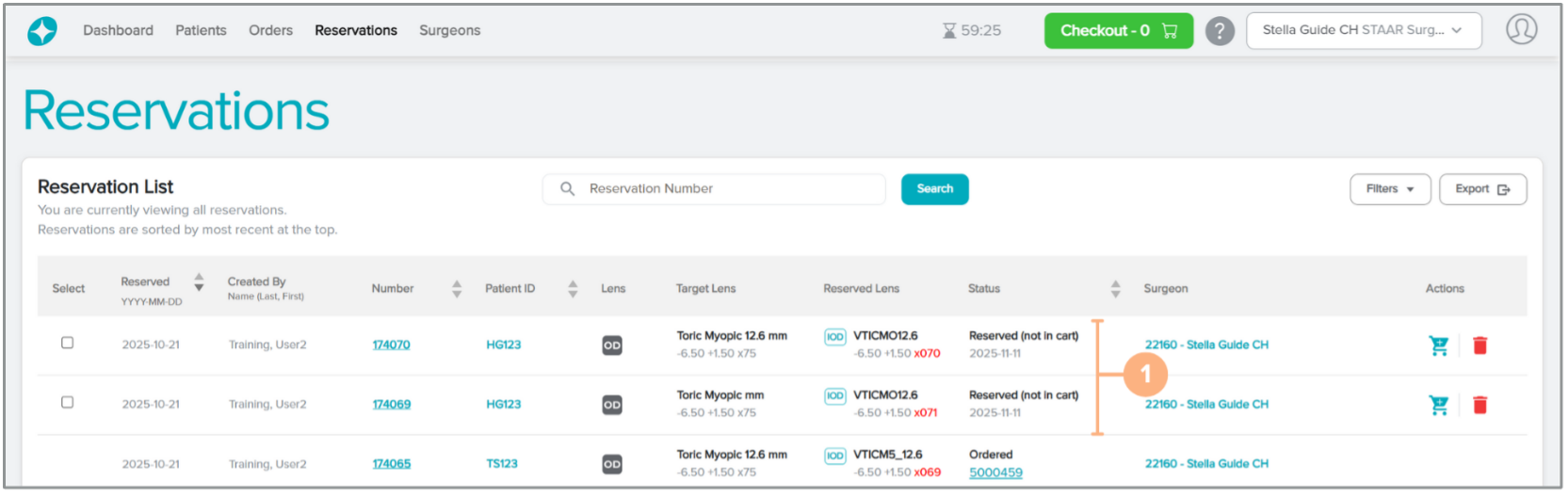The height and width of the screenshot is (494, 1568).
Task: Click the Stella home logo icon
Action: [42, 31]
